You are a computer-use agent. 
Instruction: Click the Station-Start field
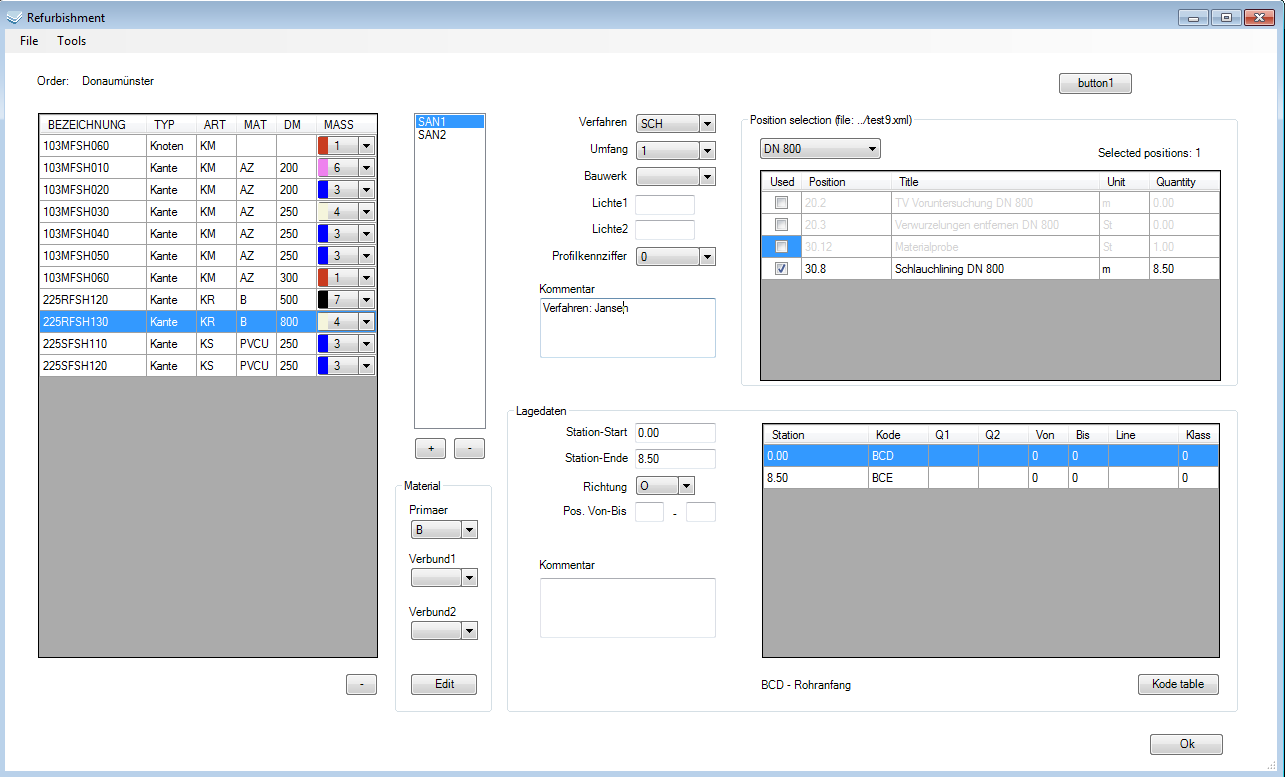(x=676, y=433)
